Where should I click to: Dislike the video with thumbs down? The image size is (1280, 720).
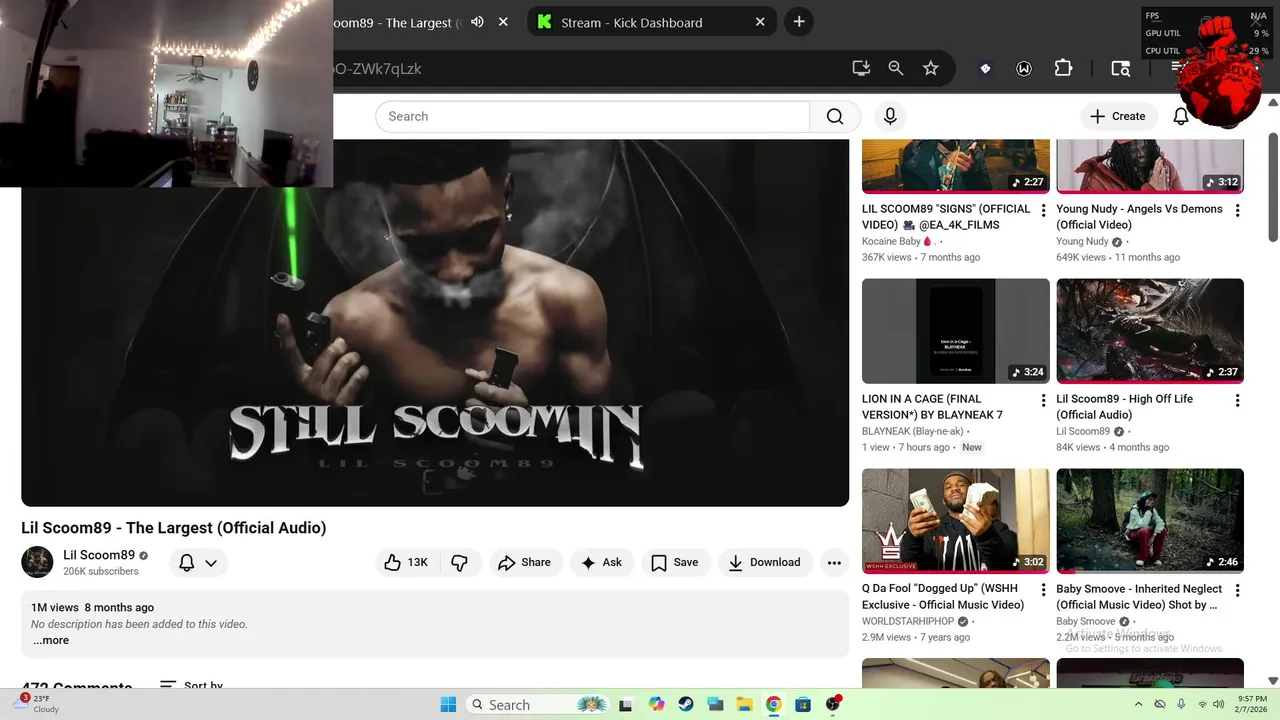click(460, 562)
